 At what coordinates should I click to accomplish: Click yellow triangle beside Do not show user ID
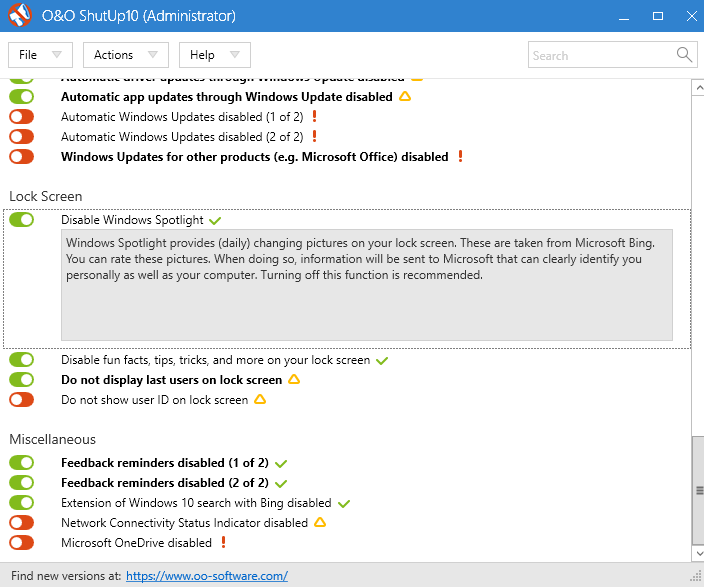(260, 399)
